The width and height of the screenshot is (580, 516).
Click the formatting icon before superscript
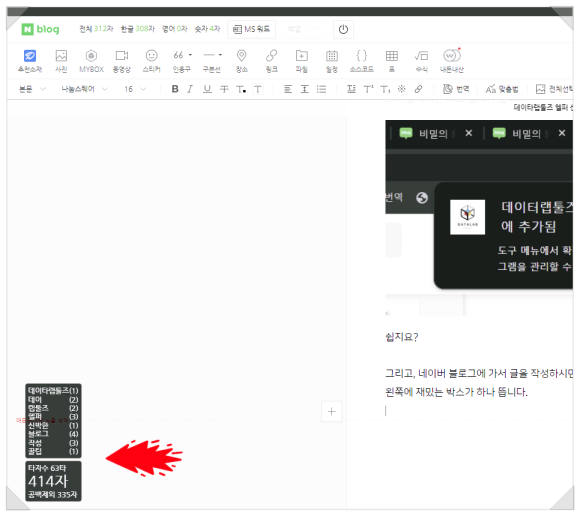pyautogui.click(x=351, y=89)
